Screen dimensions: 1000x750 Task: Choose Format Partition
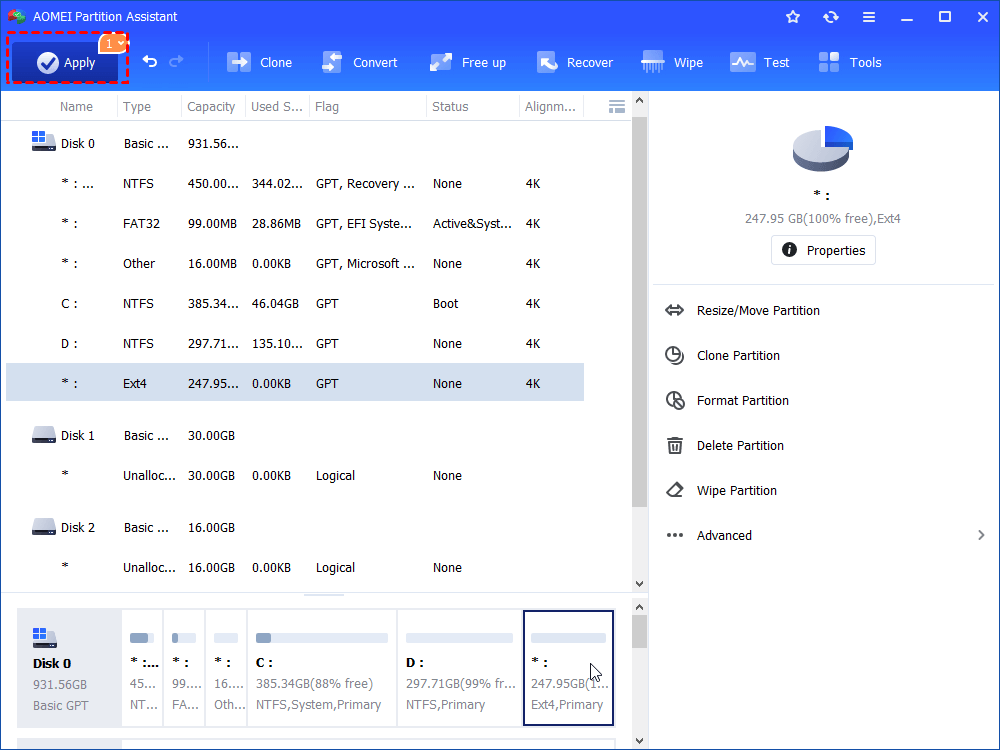coord(742,401)
